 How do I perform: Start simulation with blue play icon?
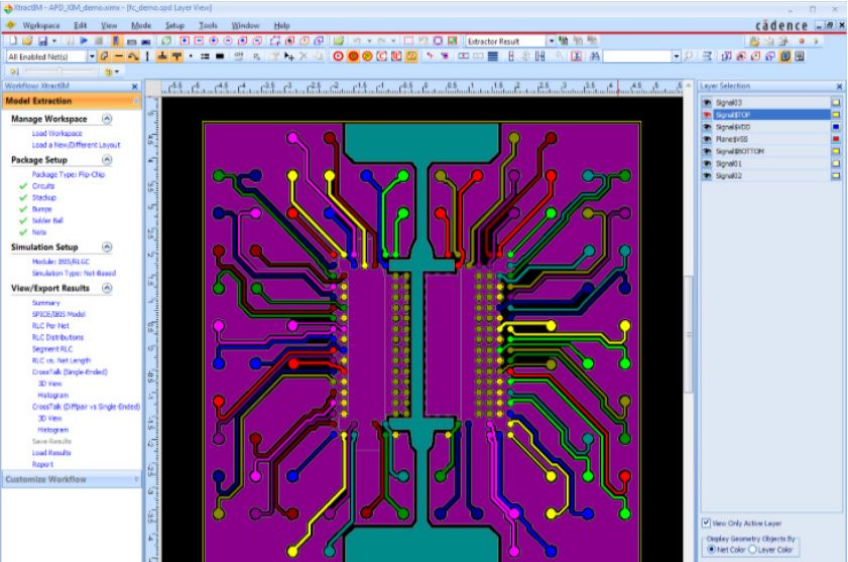coord(84,41)
